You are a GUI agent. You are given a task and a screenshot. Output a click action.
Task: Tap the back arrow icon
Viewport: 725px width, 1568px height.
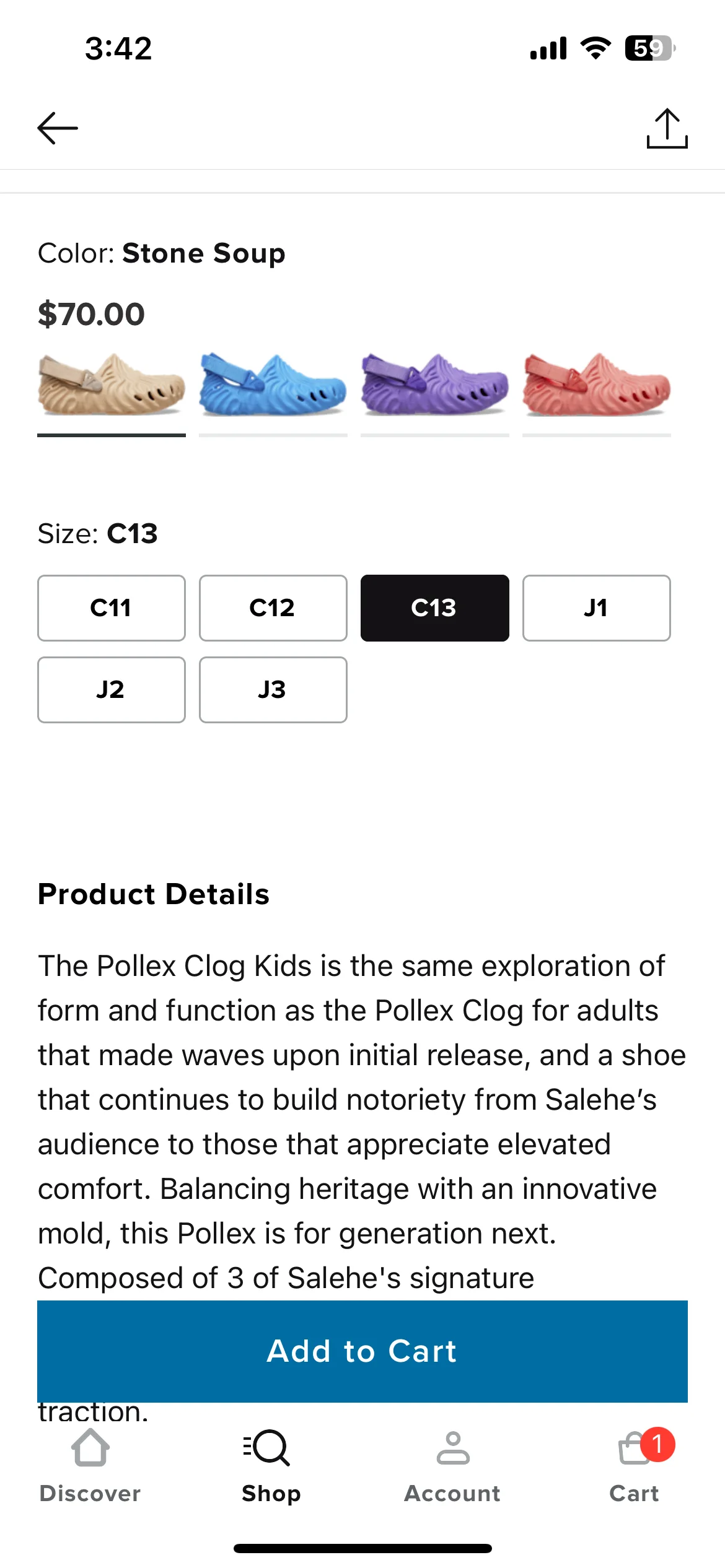tap(58, 128)
